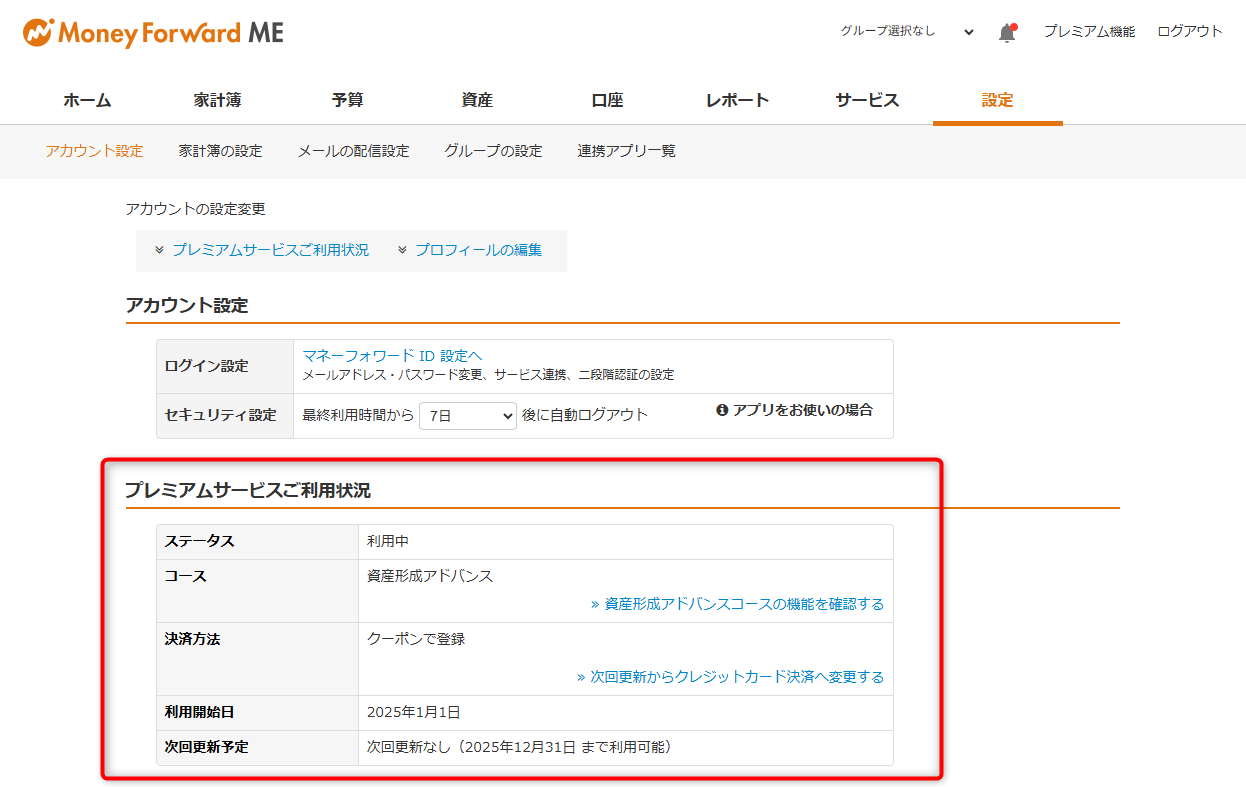1246x787 pixels.
Task: Open マネーフォワード ID 設定へ link
Action: (x=392, y=355)
